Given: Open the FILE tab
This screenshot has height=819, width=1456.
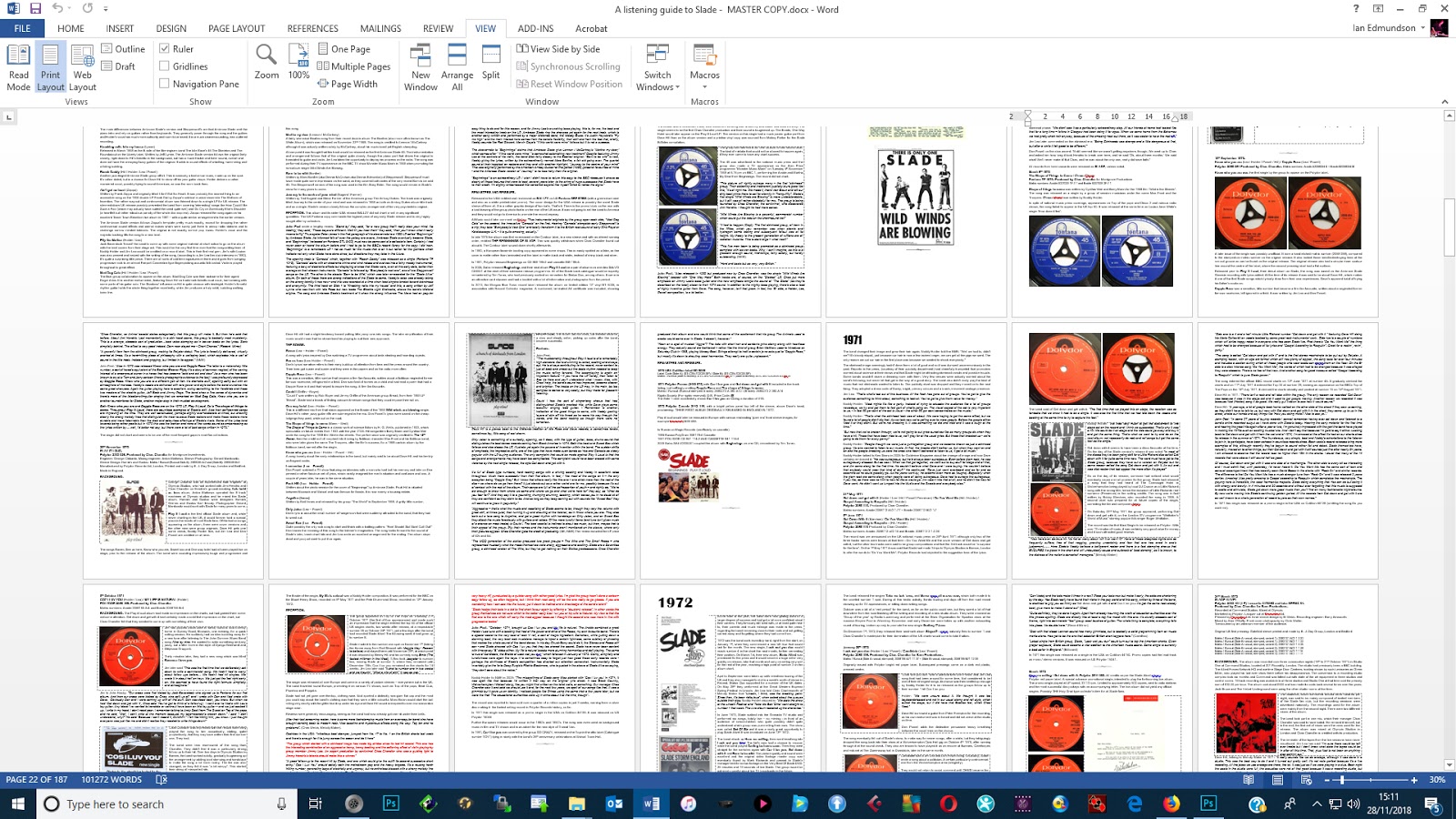Looking at the screenshot, I should pyautogui.click(x=22, y=28).
